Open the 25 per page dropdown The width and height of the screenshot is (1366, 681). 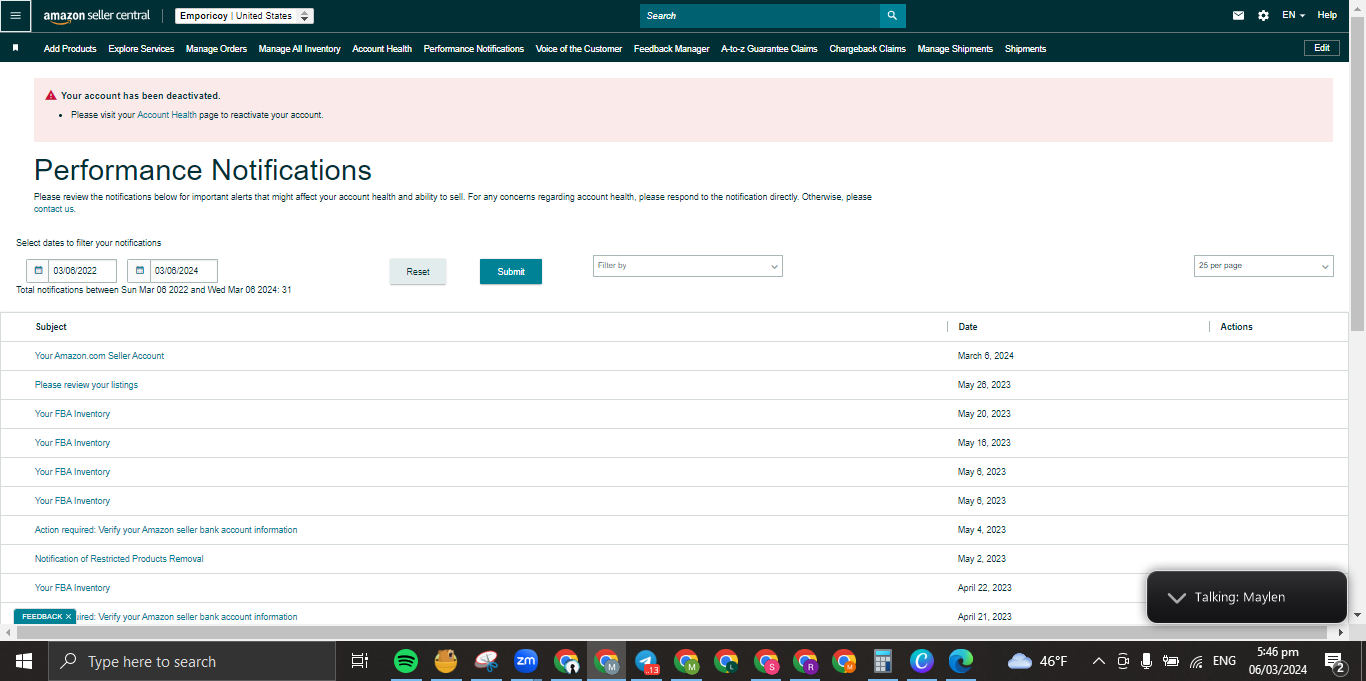click(1264, 266)
